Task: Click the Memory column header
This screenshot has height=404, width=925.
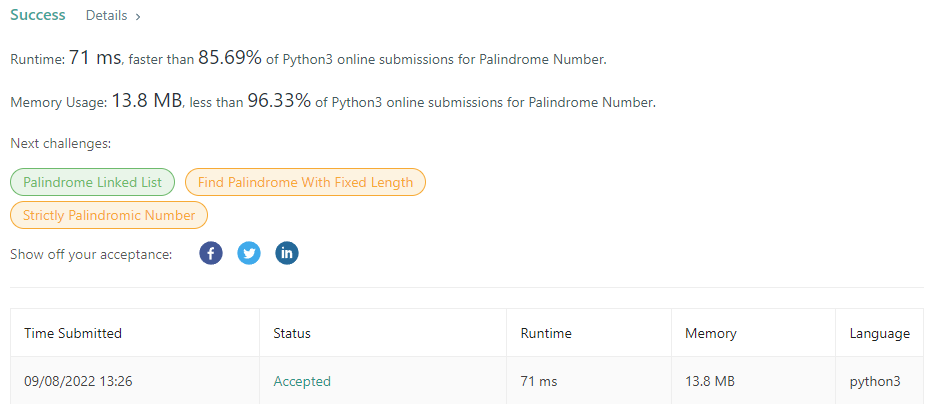Action: pyautogui.click(x=710, y=333)
